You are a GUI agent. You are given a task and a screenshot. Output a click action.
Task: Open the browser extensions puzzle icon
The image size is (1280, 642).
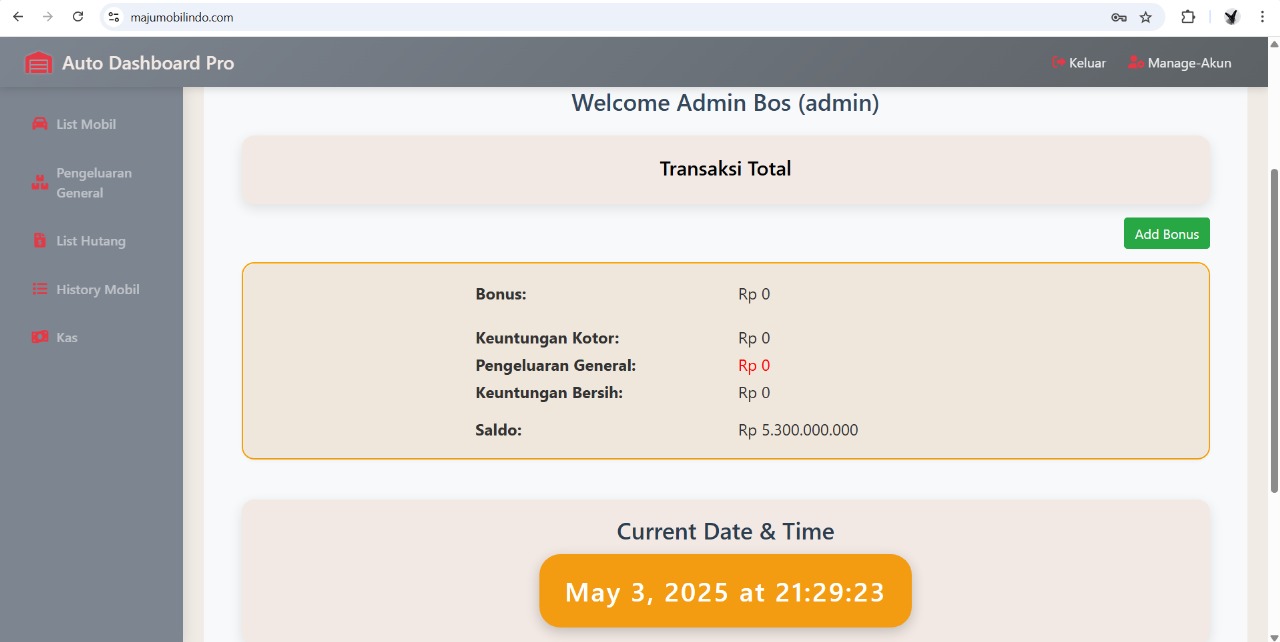click(x=1188, y=17)
